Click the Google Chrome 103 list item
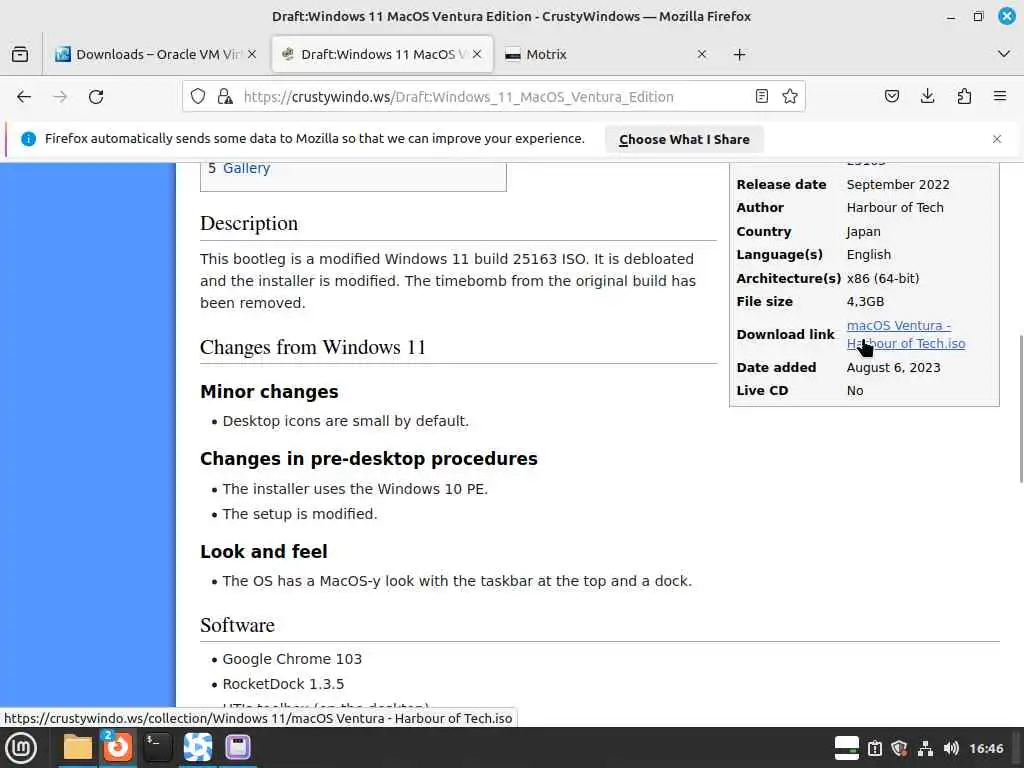1024x768 pixels. click(292, 659)
